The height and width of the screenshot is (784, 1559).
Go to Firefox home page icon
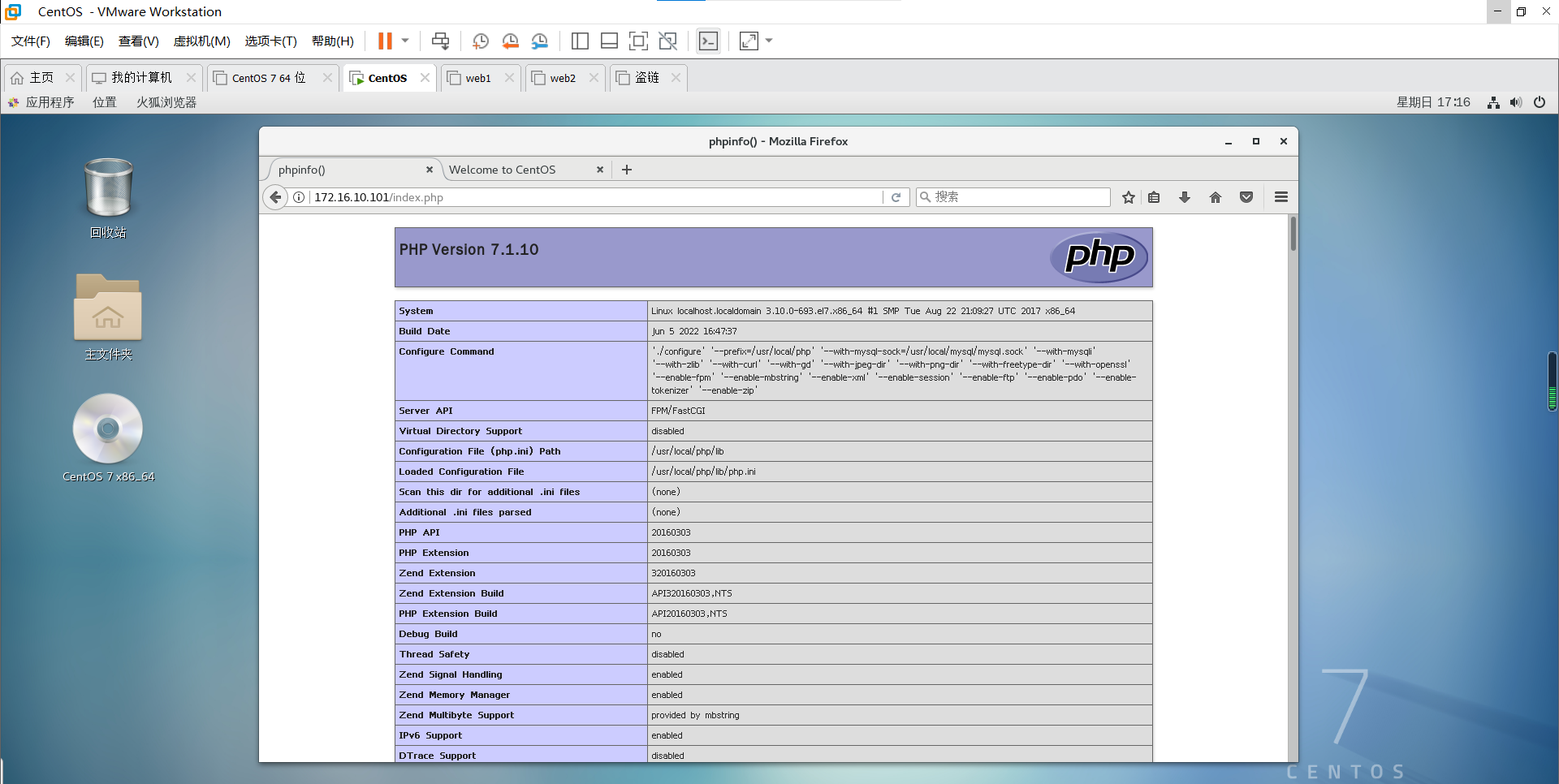[1216, 197]
